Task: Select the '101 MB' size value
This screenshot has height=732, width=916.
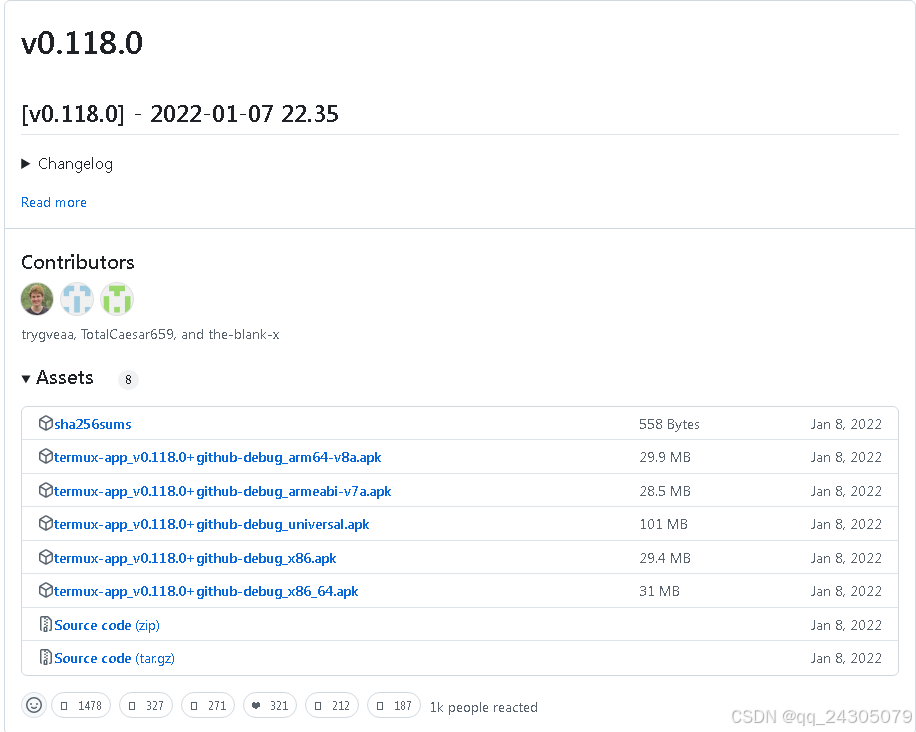Action: (x=664, y=525)
